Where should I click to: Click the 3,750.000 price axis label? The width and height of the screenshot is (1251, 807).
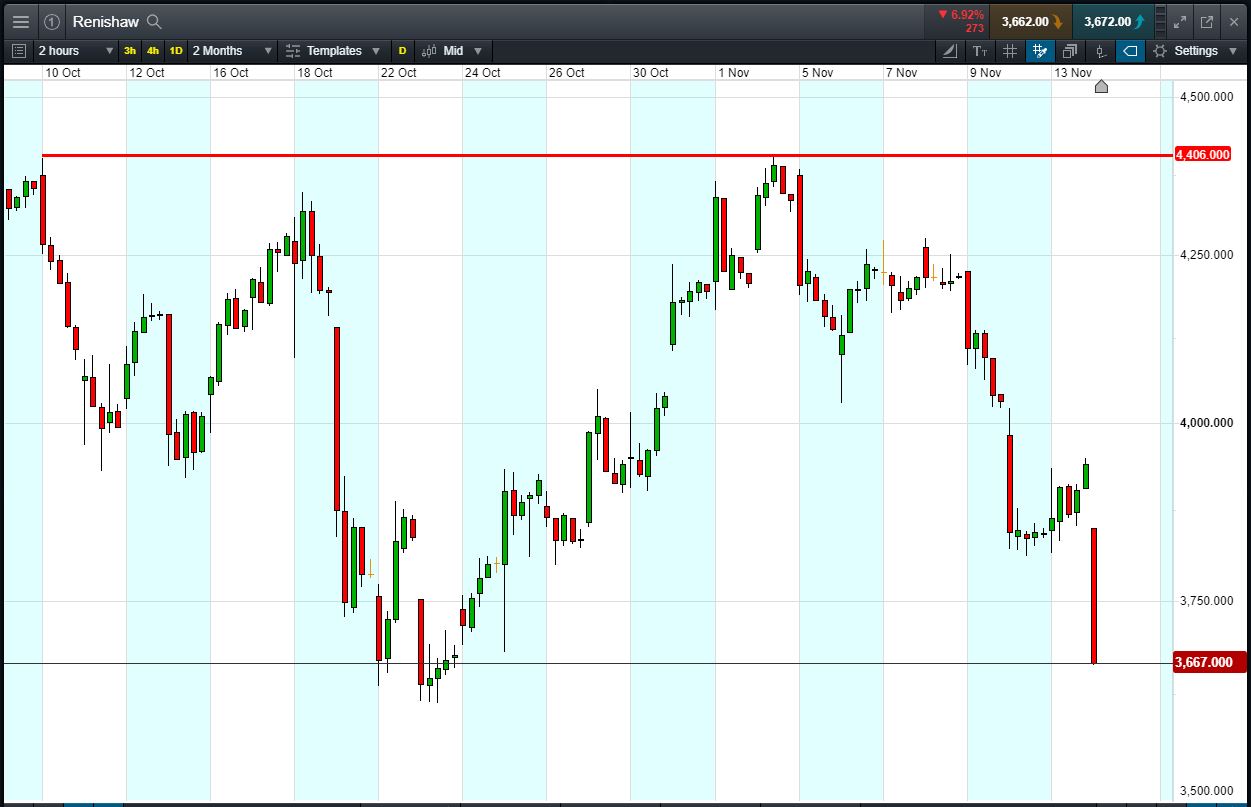[1206, 601]
